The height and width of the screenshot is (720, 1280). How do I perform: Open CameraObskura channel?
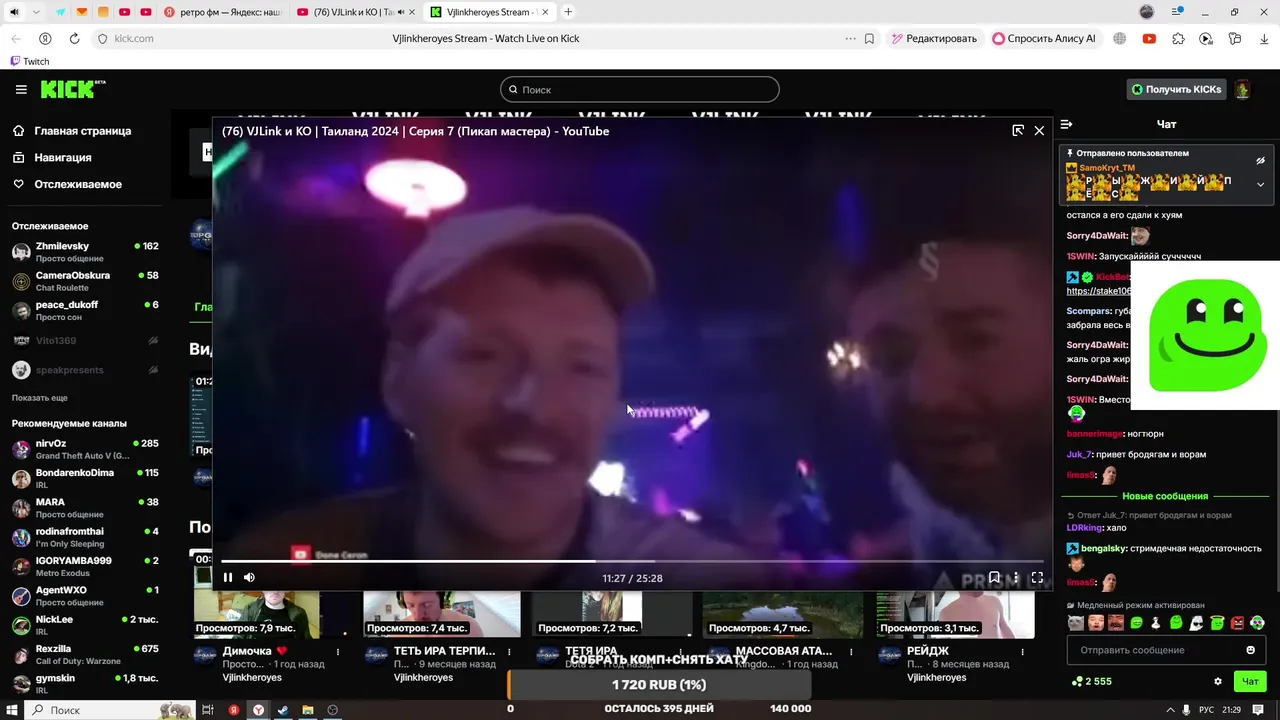click(85, 281)
